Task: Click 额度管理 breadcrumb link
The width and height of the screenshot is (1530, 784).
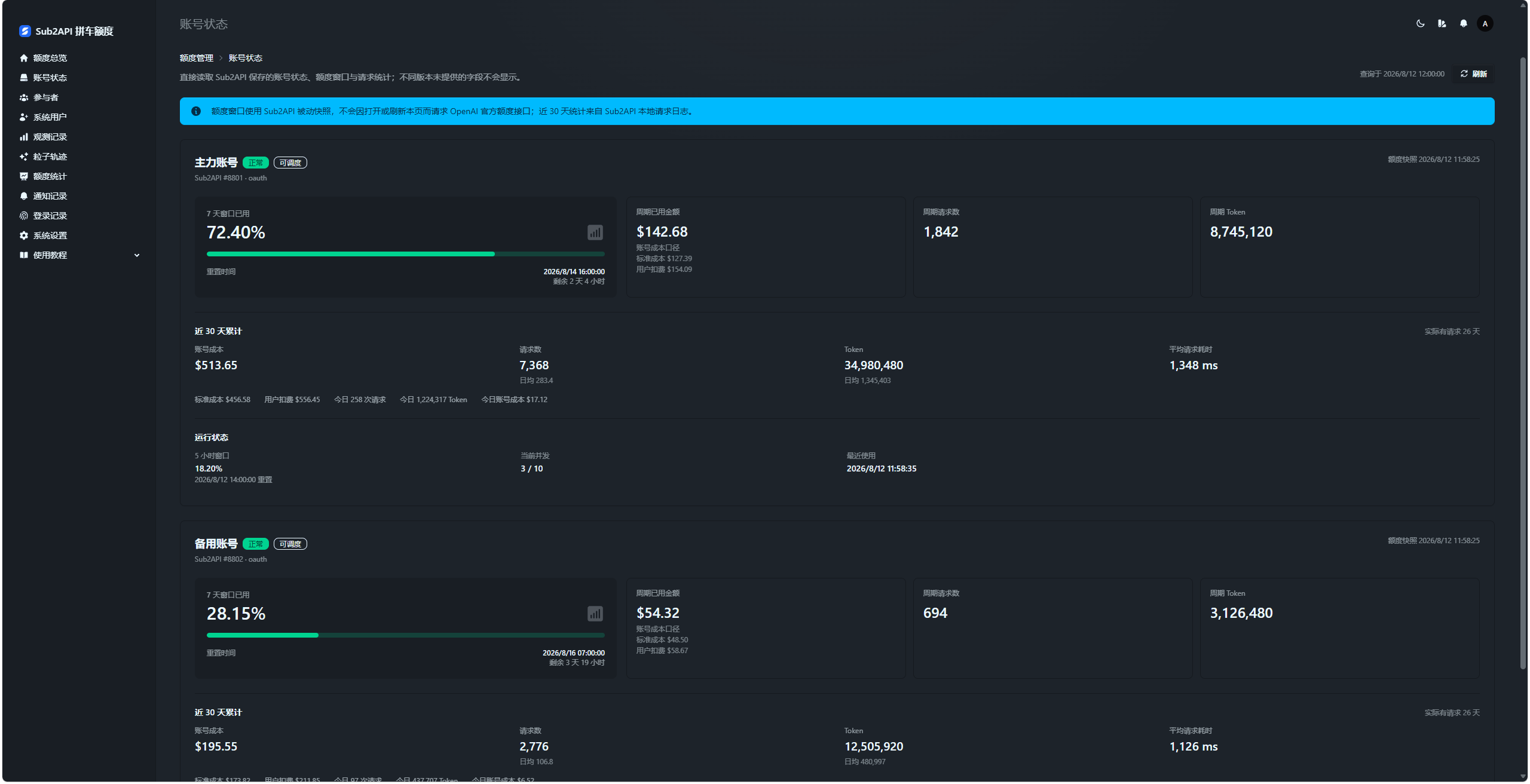Action: (x=196, y=58)
